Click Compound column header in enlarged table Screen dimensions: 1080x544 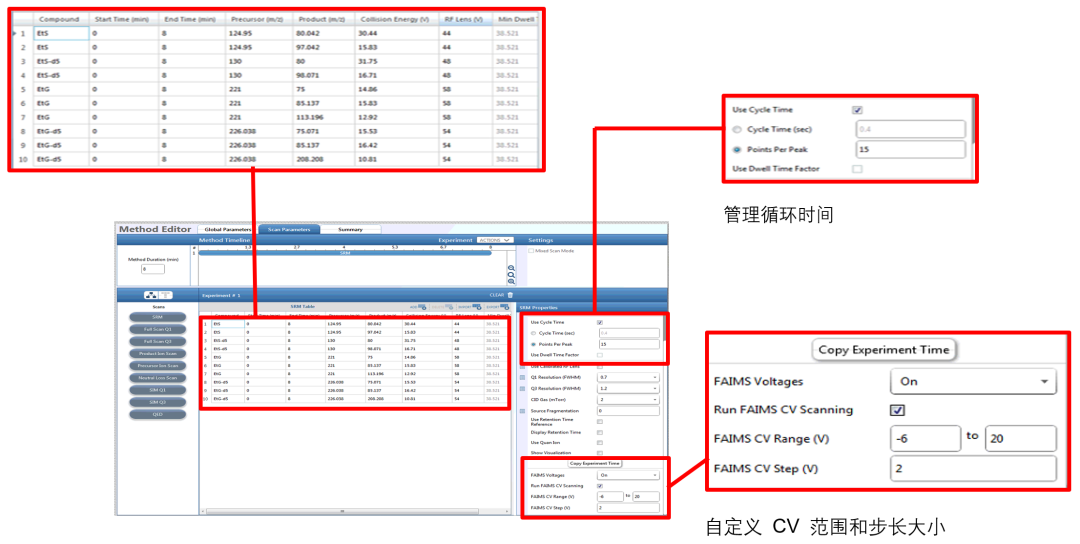[x=61, y=19]
